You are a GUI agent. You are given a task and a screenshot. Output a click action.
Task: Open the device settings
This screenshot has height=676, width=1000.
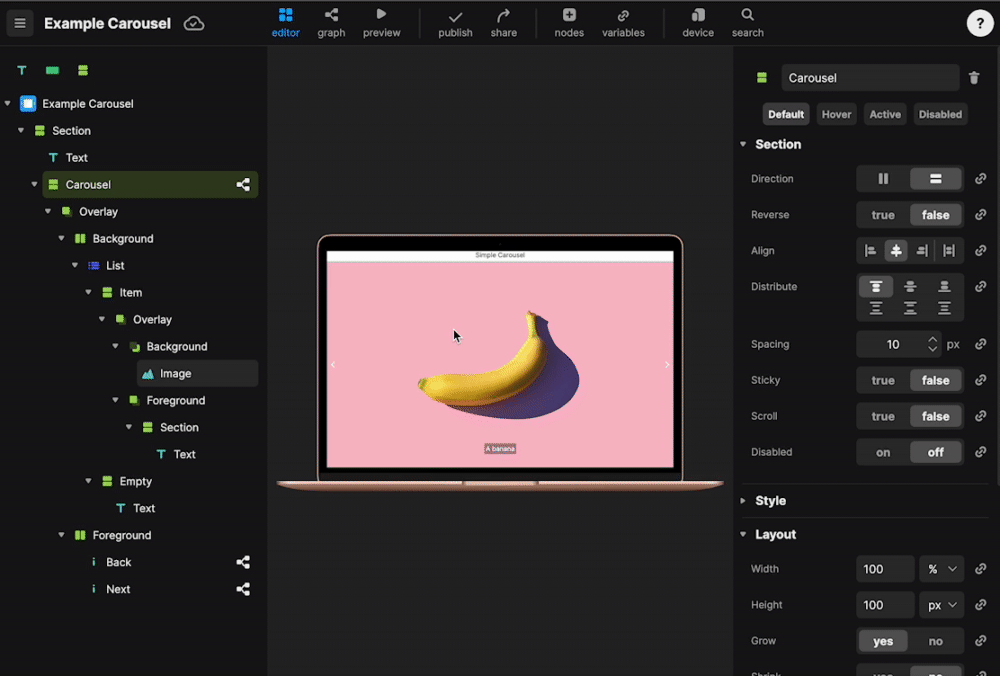pos(697,22)
